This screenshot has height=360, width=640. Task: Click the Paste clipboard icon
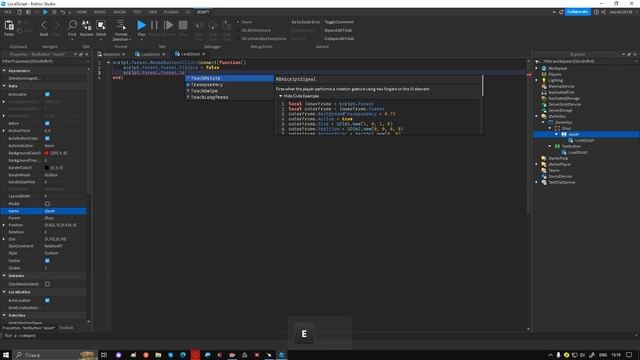[9, 26]
